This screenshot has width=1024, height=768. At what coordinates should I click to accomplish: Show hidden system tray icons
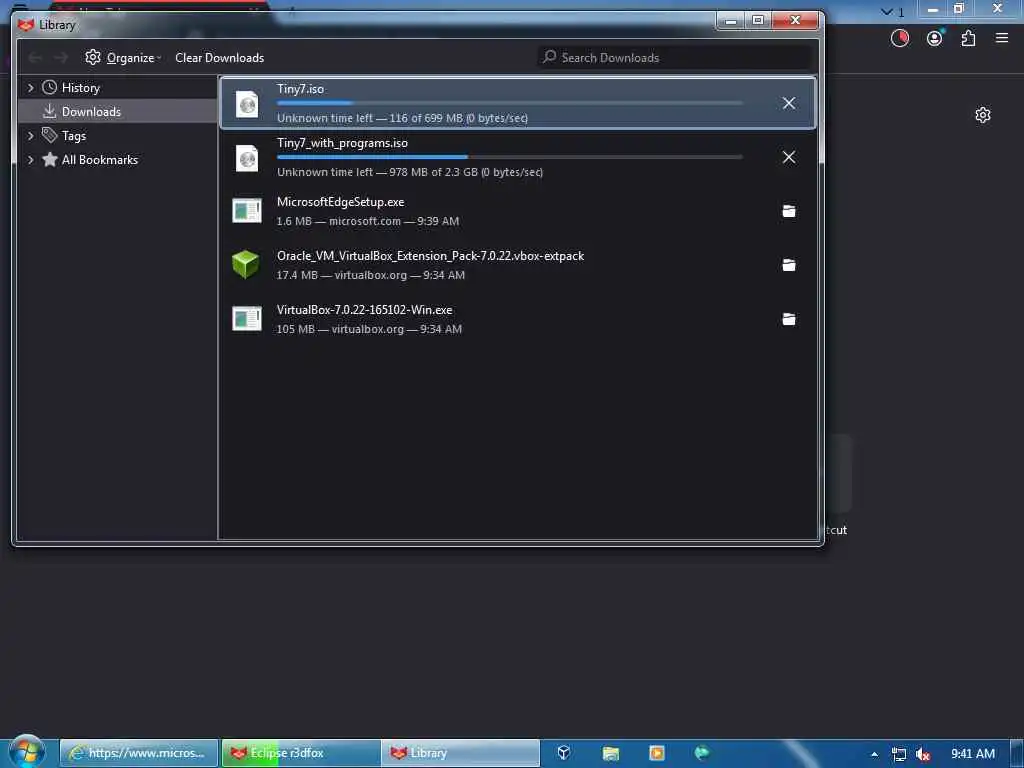[x=874, y=754]
